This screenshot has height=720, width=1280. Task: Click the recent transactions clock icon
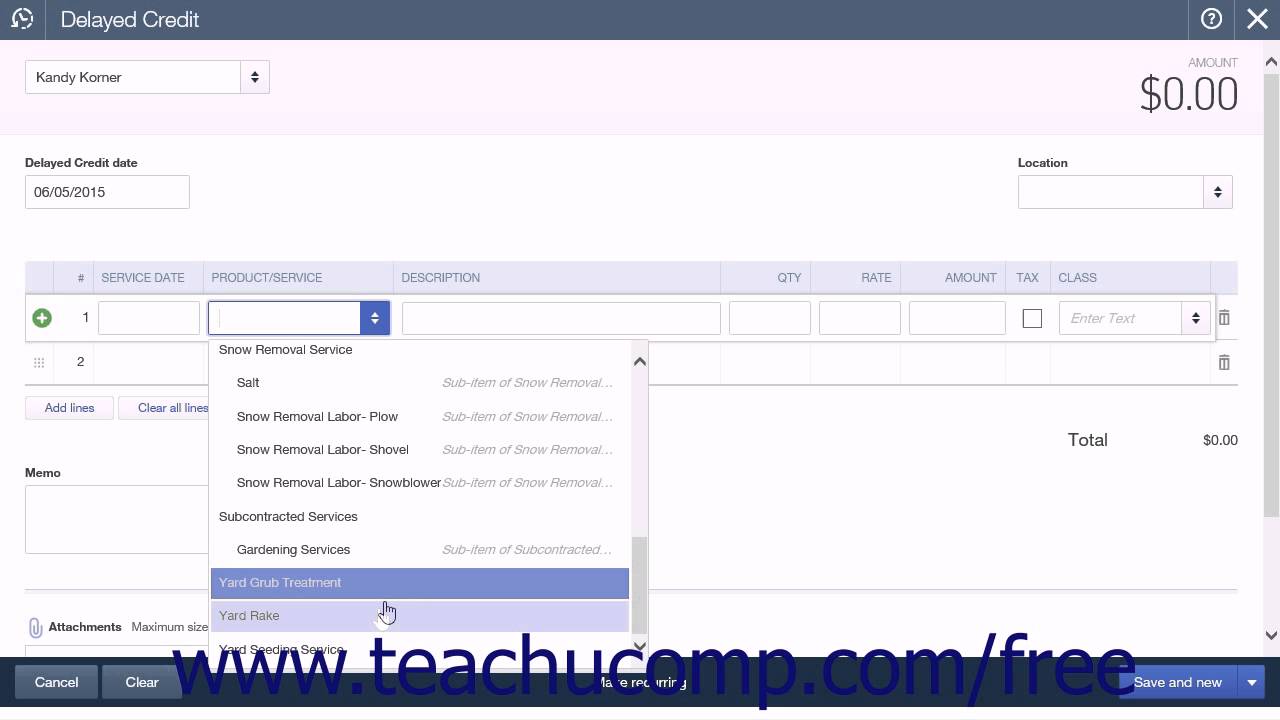[x=22, y=19]
